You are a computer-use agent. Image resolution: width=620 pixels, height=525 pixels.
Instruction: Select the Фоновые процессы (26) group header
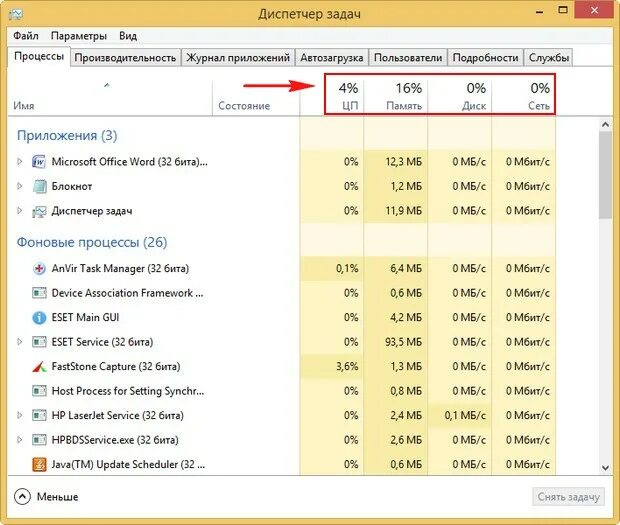92,242
